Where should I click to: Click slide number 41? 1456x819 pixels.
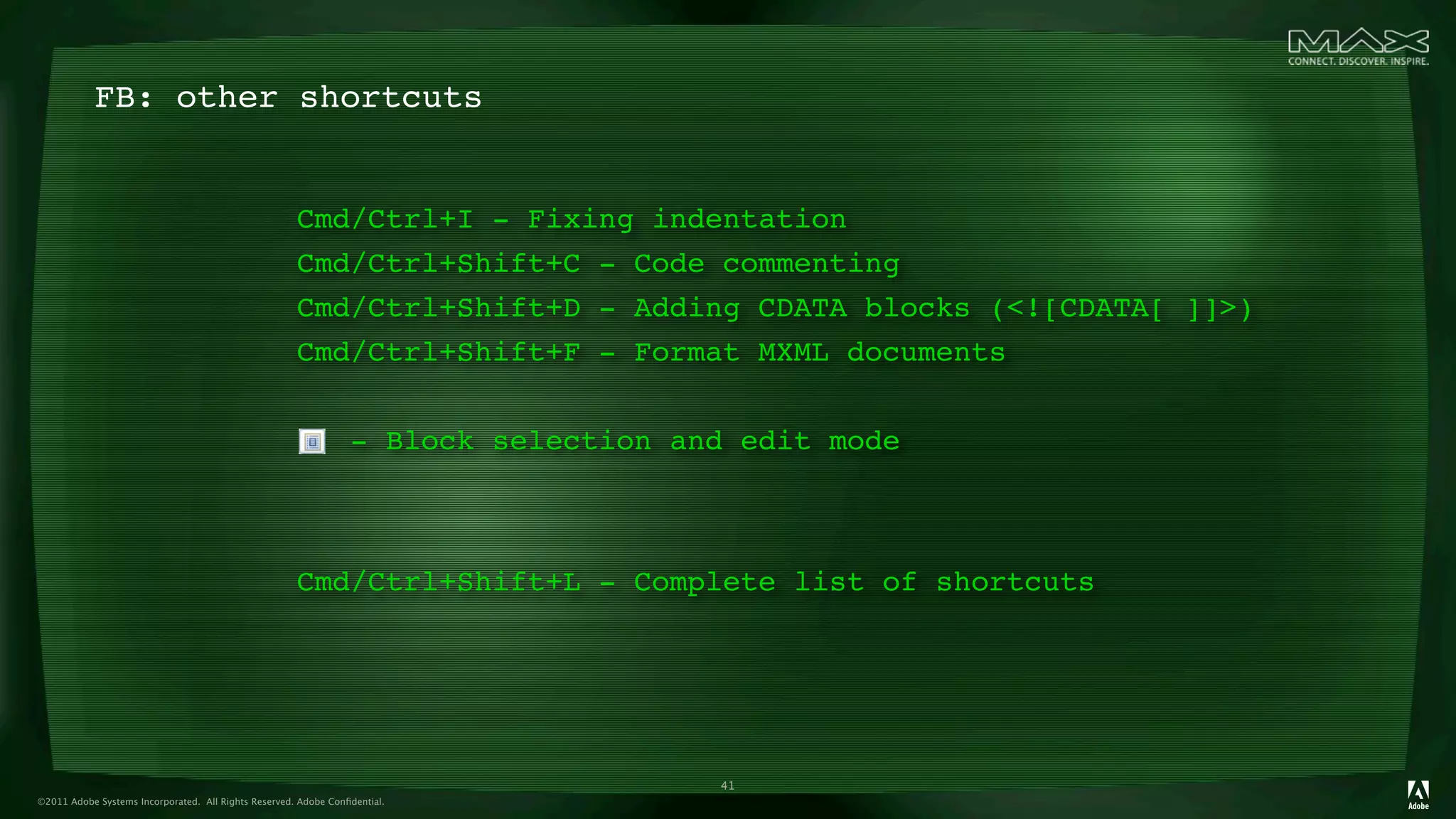click(727, 786)
